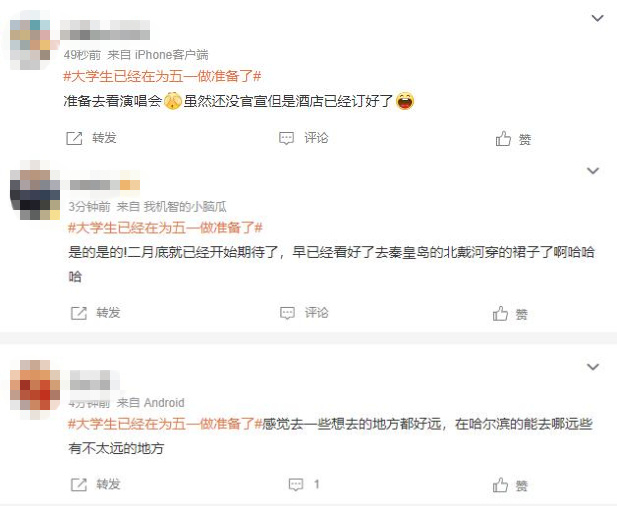Expand chevron menu on first post
Screen dimensions: 617x506
[x=597, y=18]
